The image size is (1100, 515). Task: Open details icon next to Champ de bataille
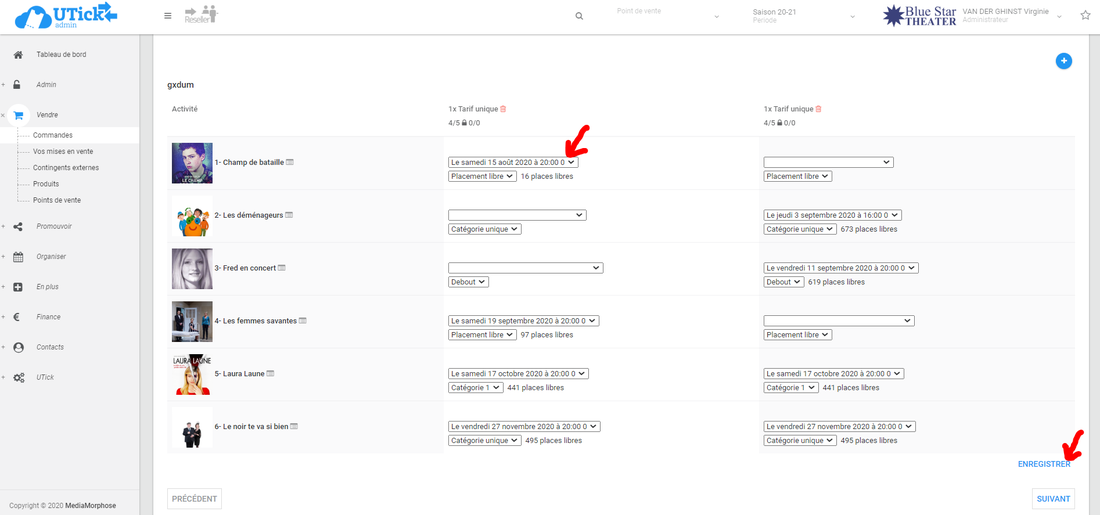point(290,162)
